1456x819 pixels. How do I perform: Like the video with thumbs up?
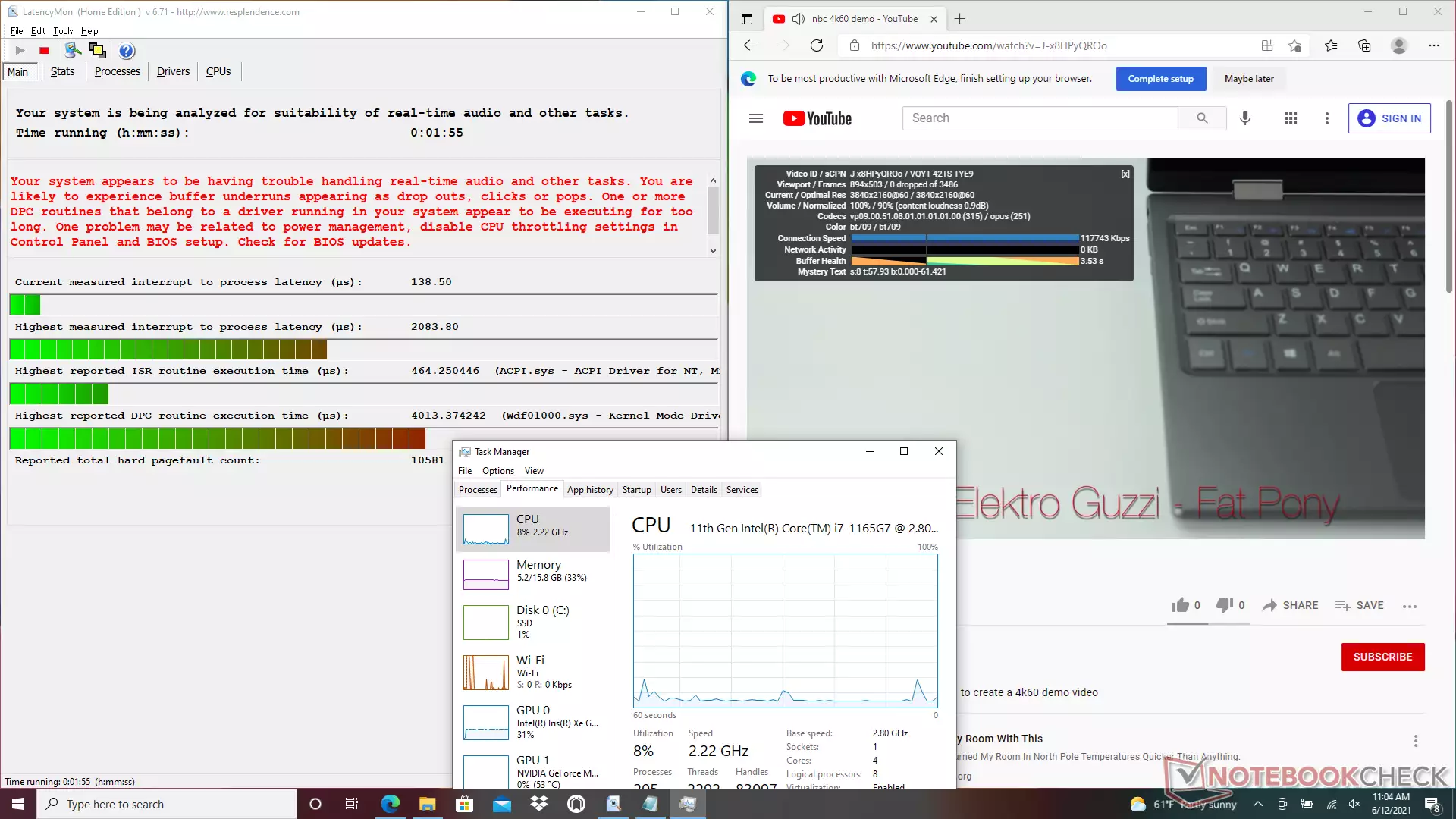pyautogui.click(x=1181, y=605)
